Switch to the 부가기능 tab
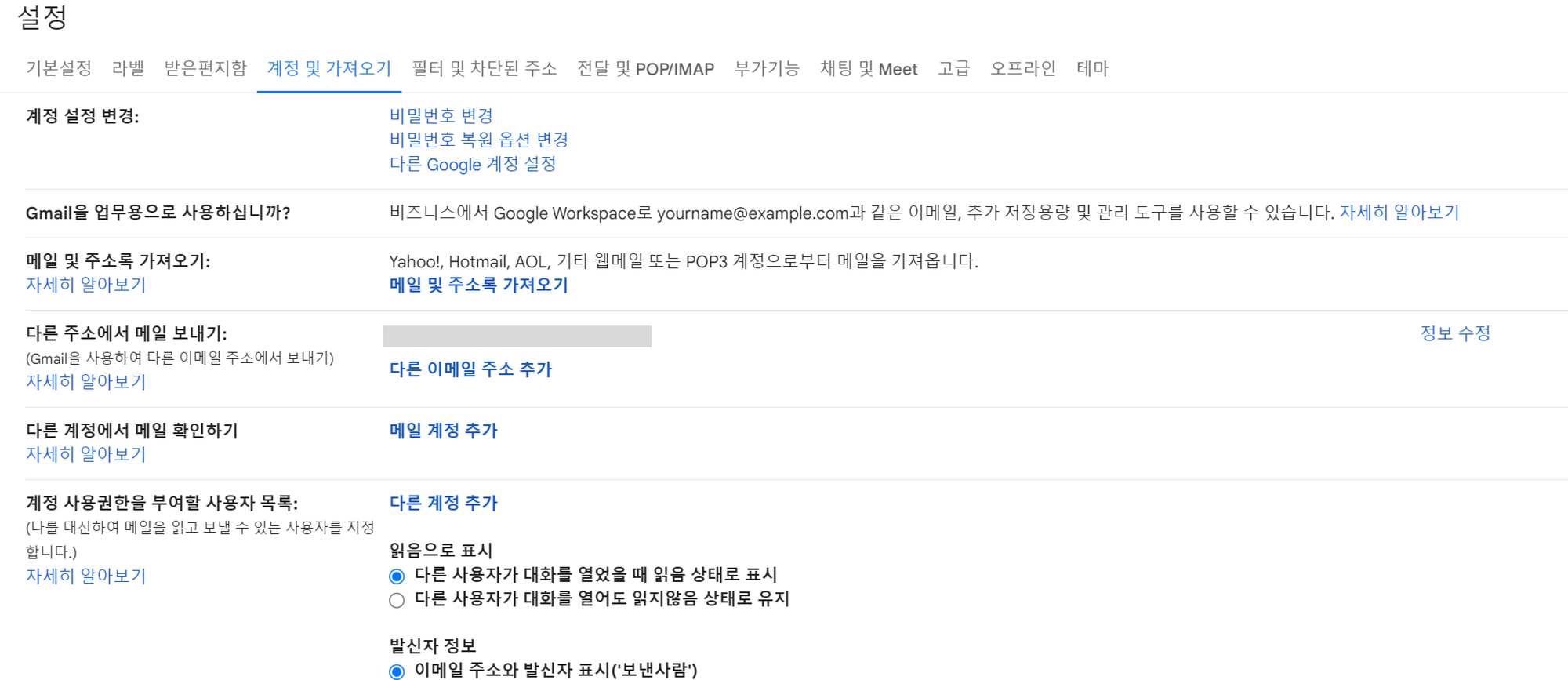The image size is (1568, 680). pyautogui.click(x=766, y=69)
